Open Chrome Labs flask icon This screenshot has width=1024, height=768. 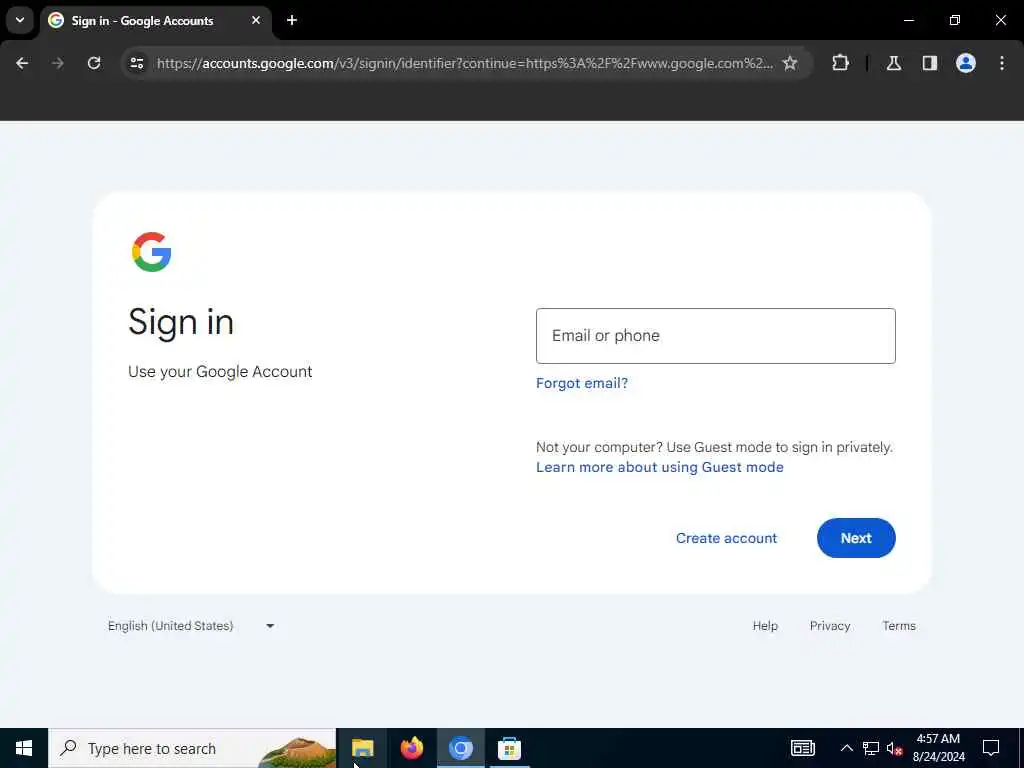point(894,63)
